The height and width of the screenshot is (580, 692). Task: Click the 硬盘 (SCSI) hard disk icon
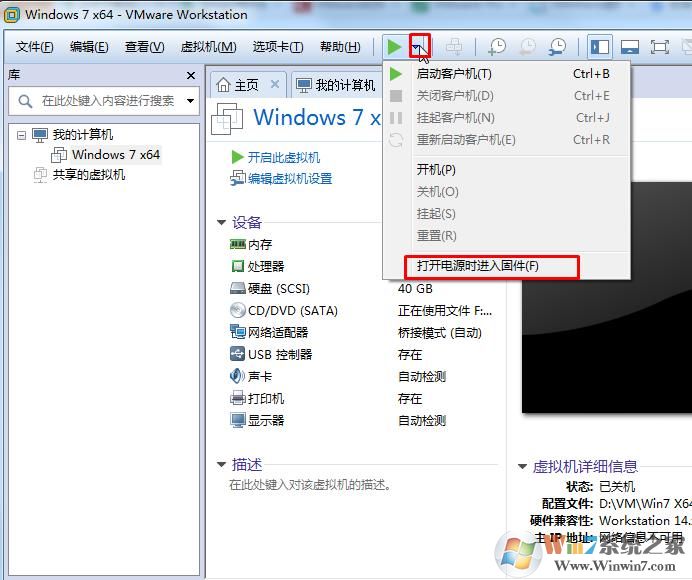[x=237, y=288]
